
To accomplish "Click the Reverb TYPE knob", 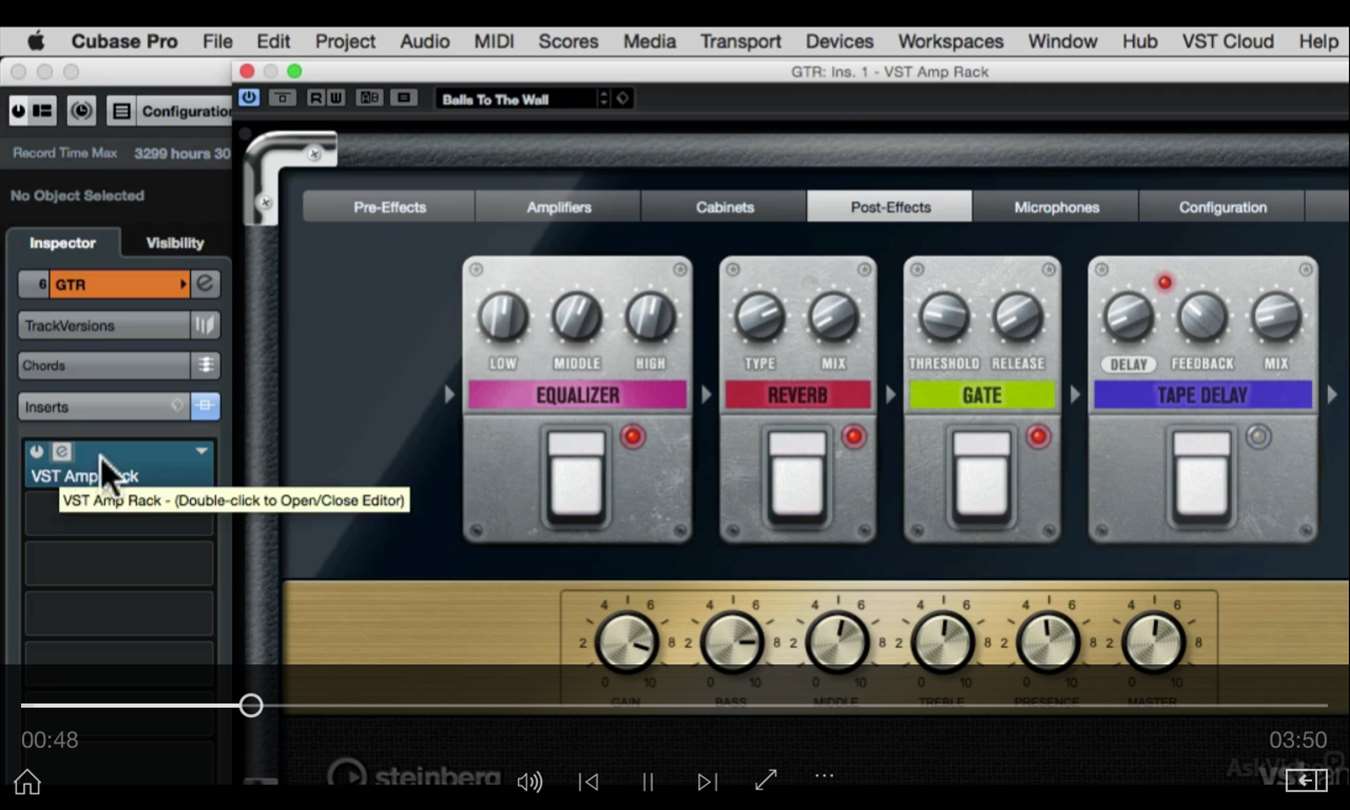I will tap(760, 318).
